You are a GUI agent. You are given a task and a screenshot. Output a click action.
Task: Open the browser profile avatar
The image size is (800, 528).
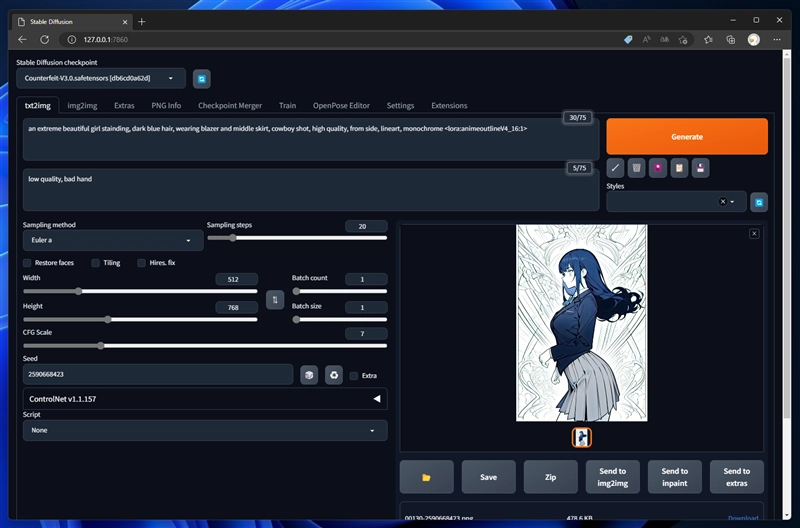pos(754,39)
